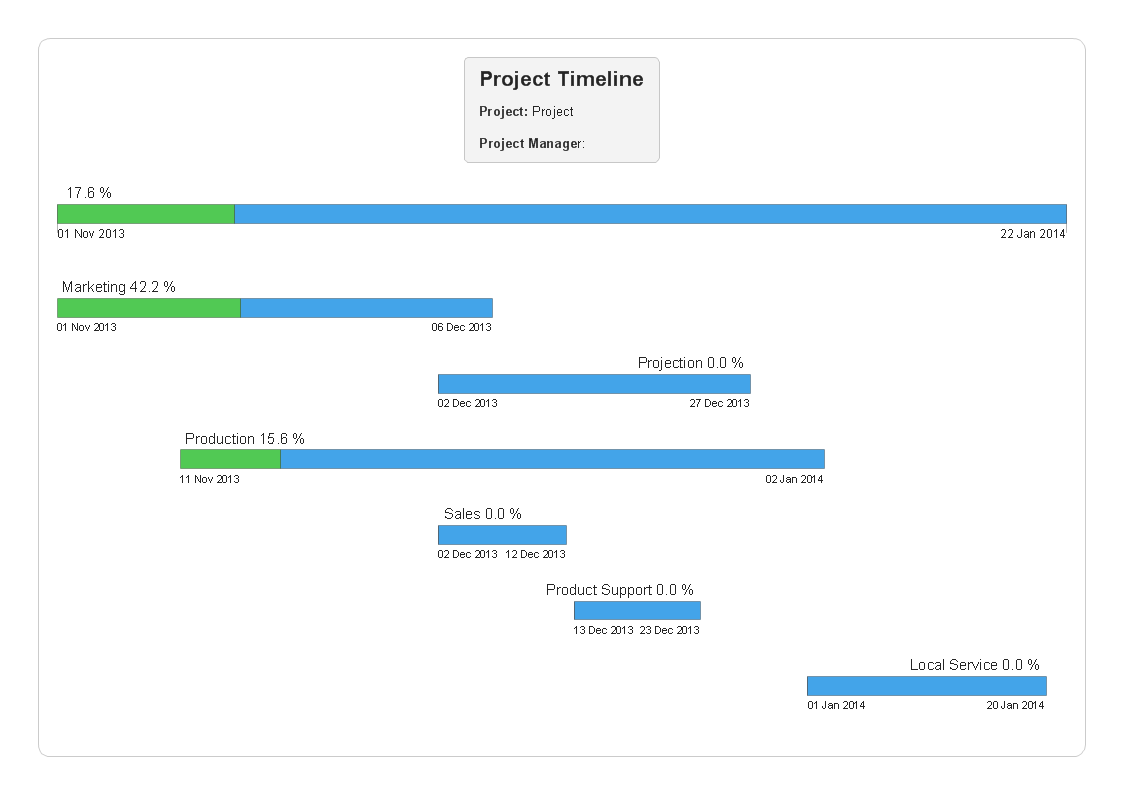Click the overall 17.6 % progress label
The height and width of the screenshot is (794, 1123).
pyautogui.click(x=89, y=193)
